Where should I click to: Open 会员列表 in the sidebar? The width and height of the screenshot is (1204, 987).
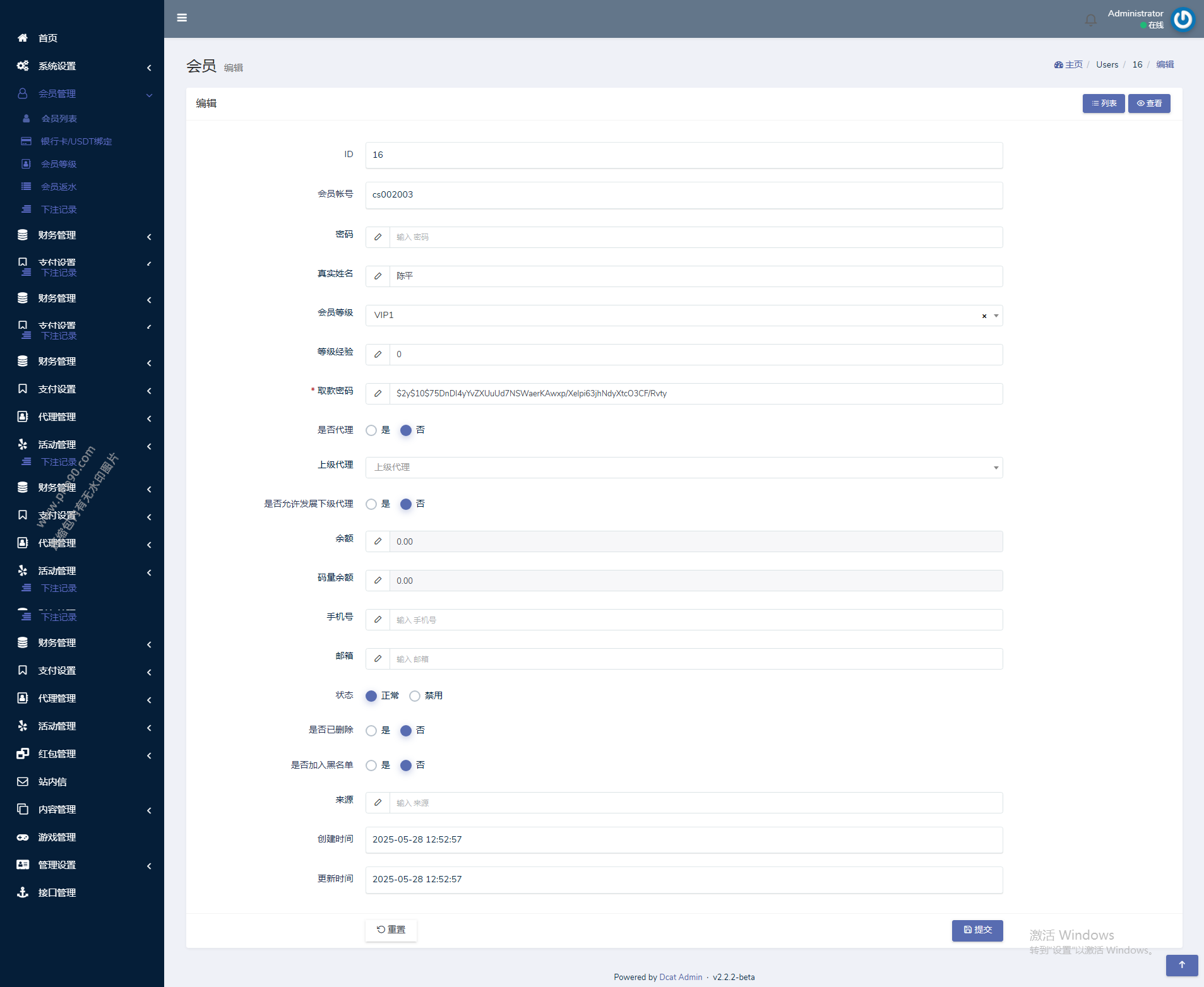click(59, 119)
